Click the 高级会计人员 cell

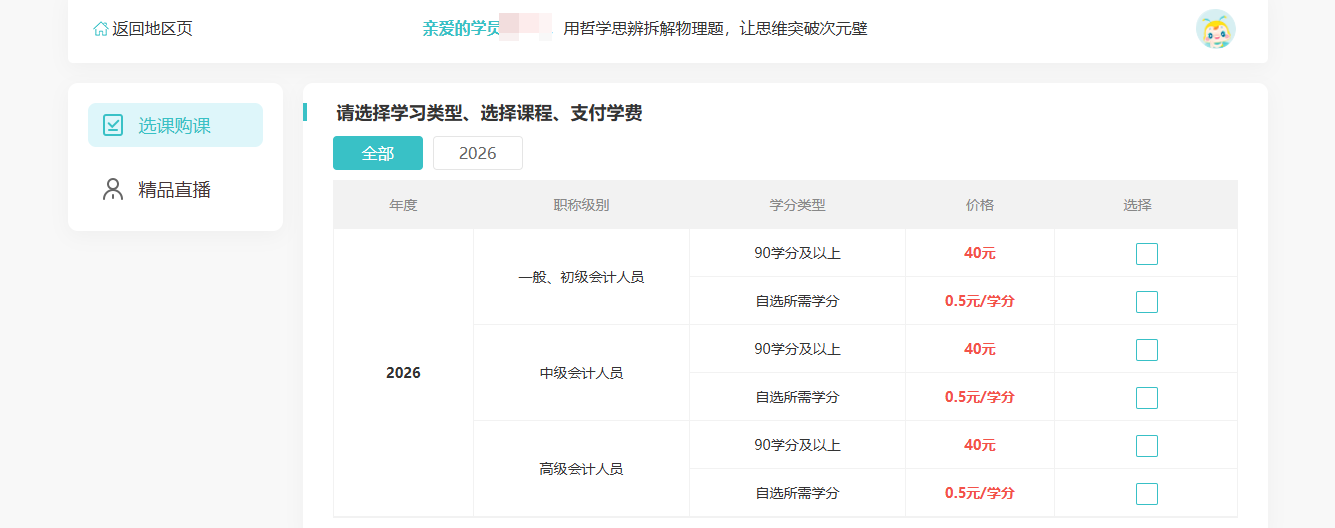point(581,469)
